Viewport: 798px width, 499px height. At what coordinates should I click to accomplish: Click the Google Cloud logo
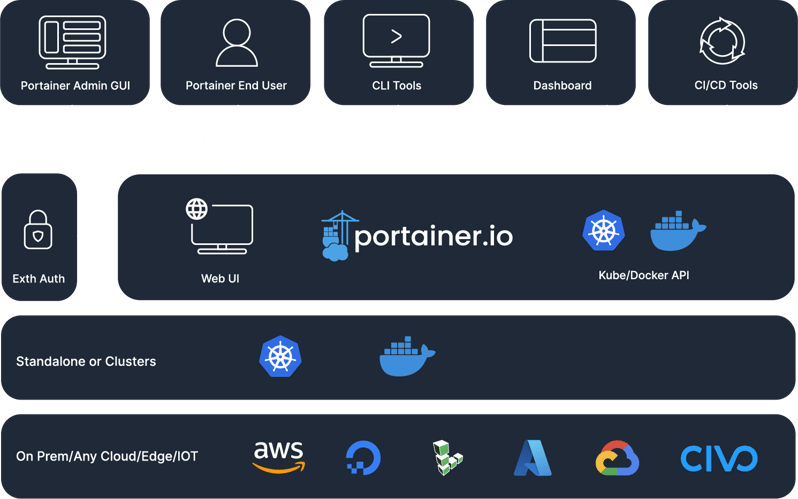617,458
